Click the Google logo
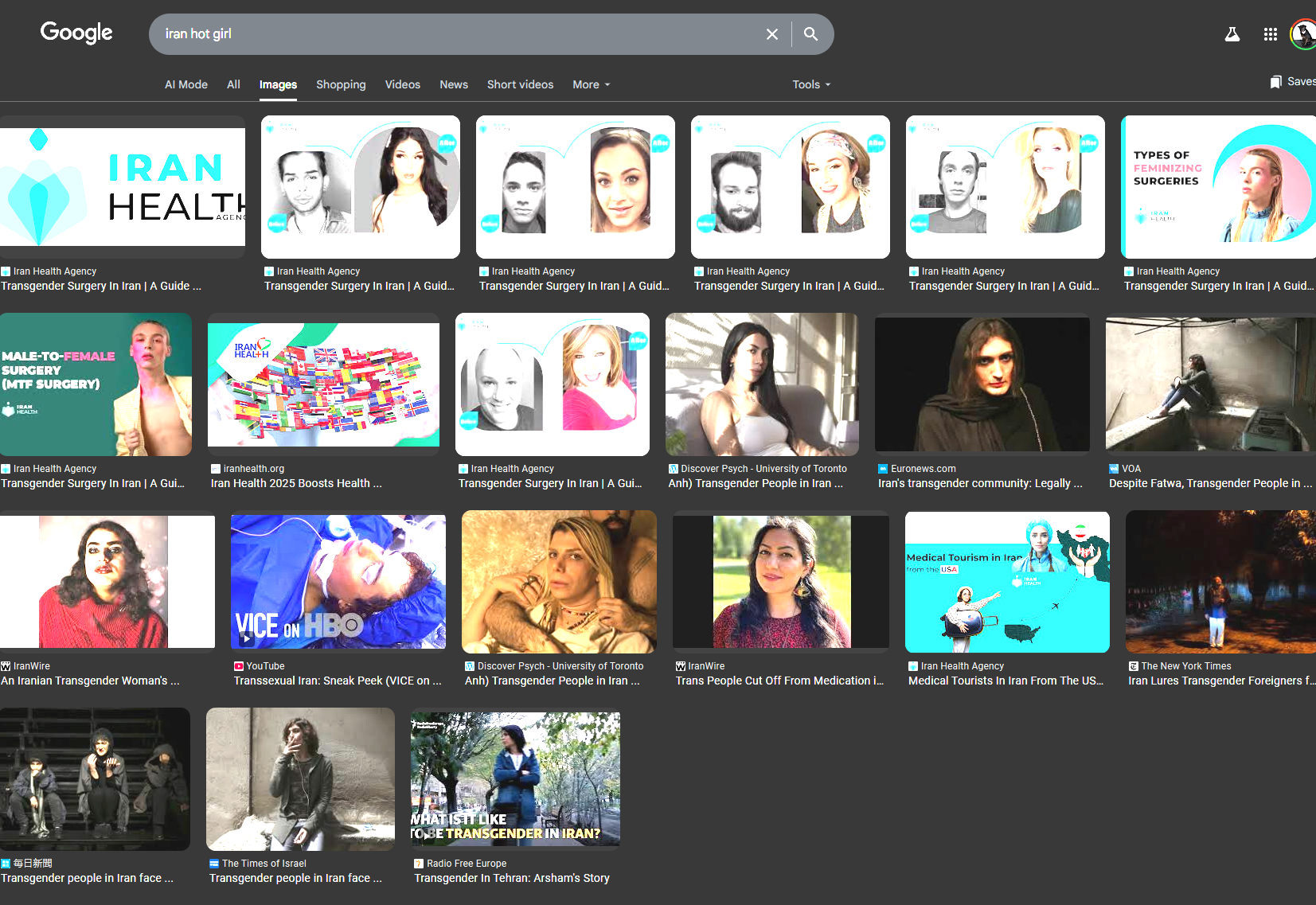Image resolution: width=1316 pixels, height=905 pixels. pos(76,33)
